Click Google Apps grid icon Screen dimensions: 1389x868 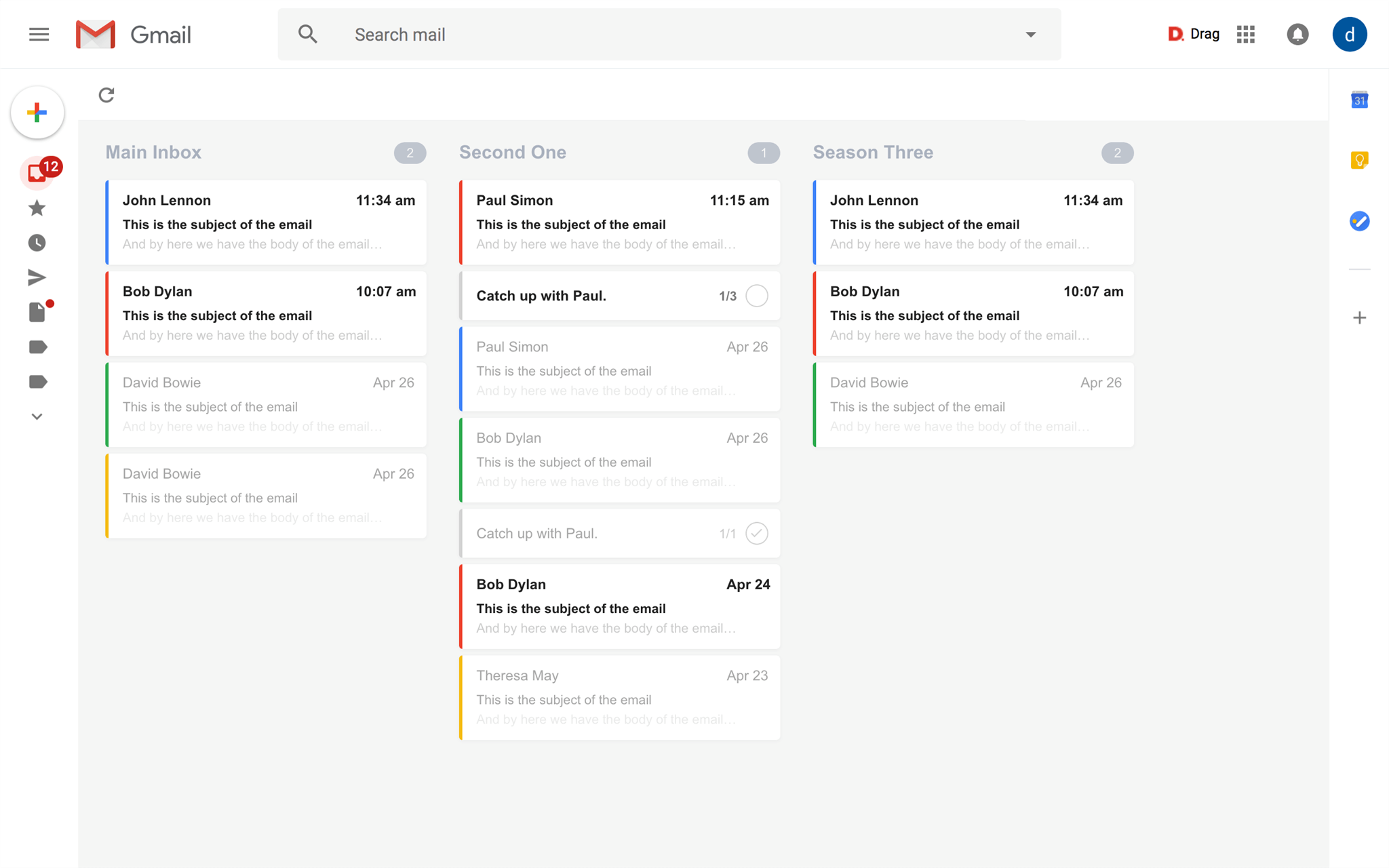pos(1245,35)
